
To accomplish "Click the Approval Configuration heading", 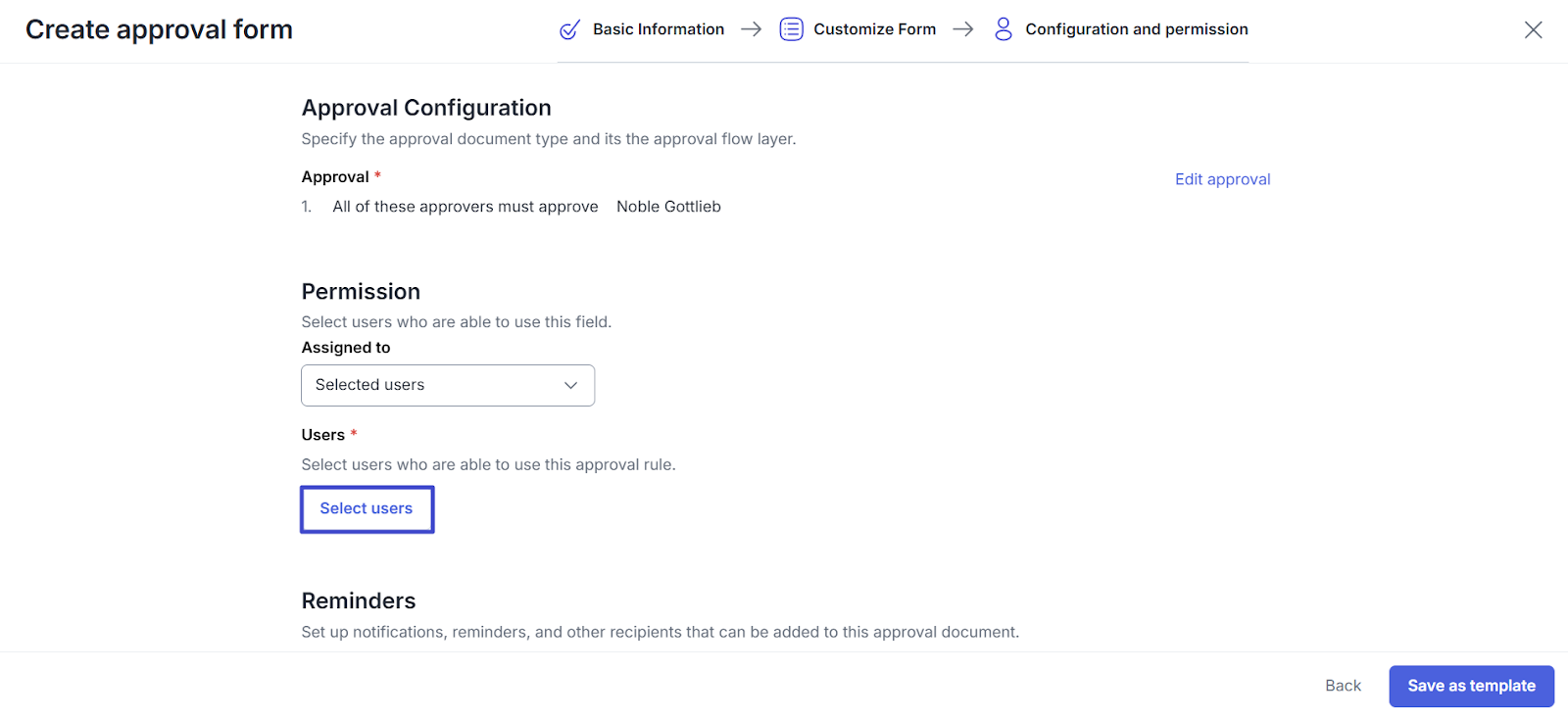I will tap(426, 108).
